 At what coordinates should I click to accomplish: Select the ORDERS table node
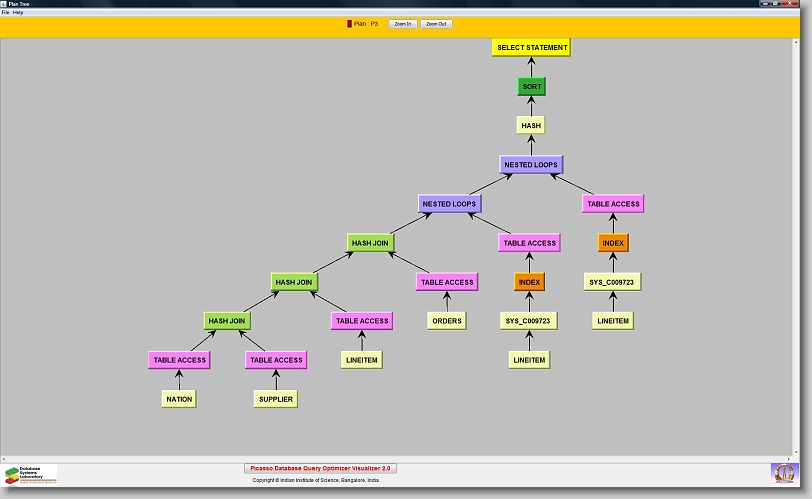click(446, 321)
